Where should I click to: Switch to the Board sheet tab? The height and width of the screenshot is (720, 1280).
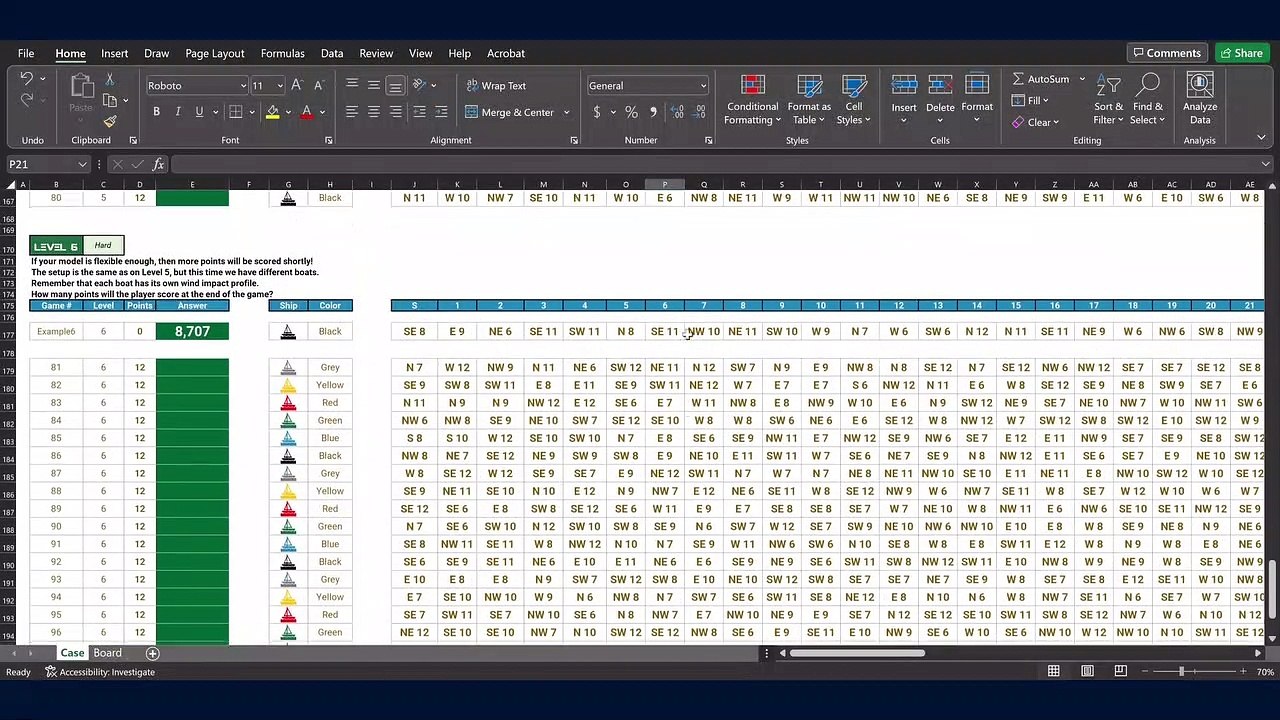coord(107,653)
